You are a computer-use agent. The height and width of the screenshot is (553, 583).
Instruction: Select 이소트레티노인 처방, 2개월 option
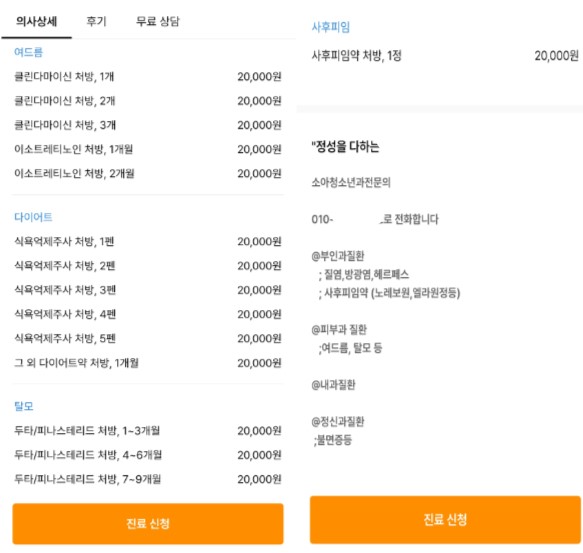coord(148,173)
